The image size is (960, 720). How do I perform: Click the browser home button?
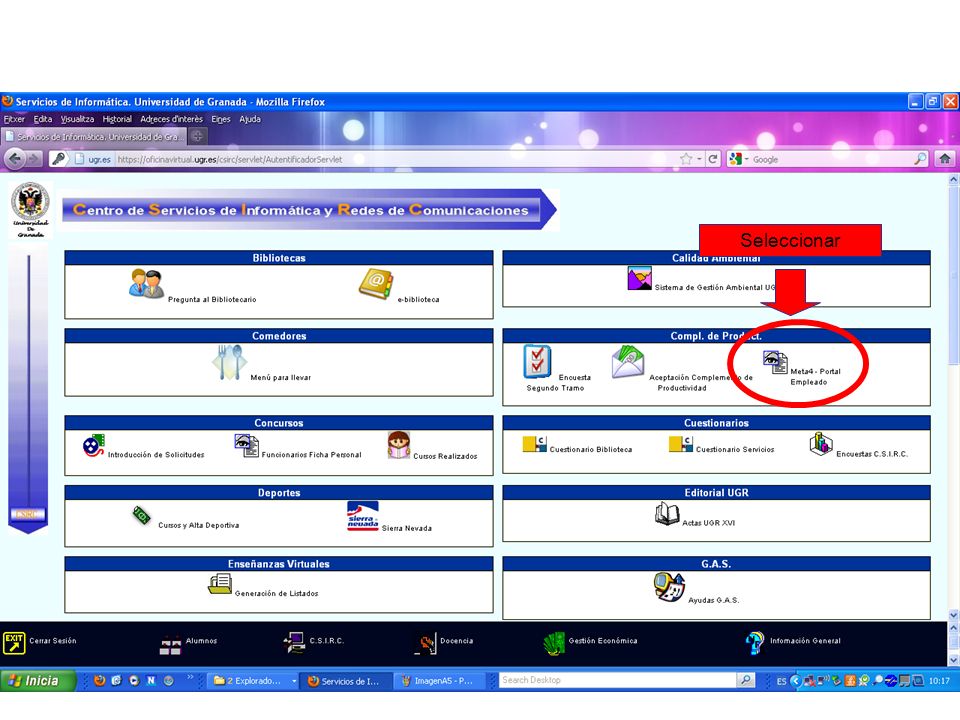click(945, 159)
